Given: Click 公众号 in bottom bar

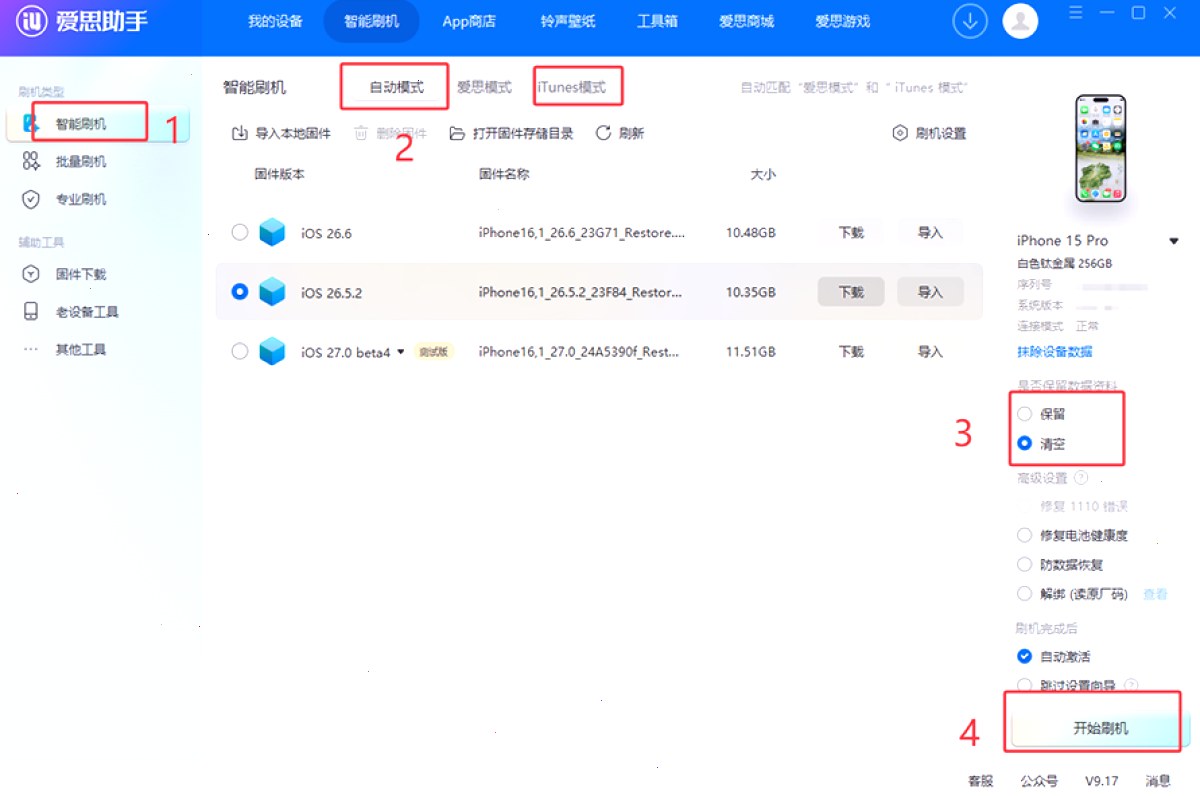Looking at the screenshot, I should [1039, 781].
